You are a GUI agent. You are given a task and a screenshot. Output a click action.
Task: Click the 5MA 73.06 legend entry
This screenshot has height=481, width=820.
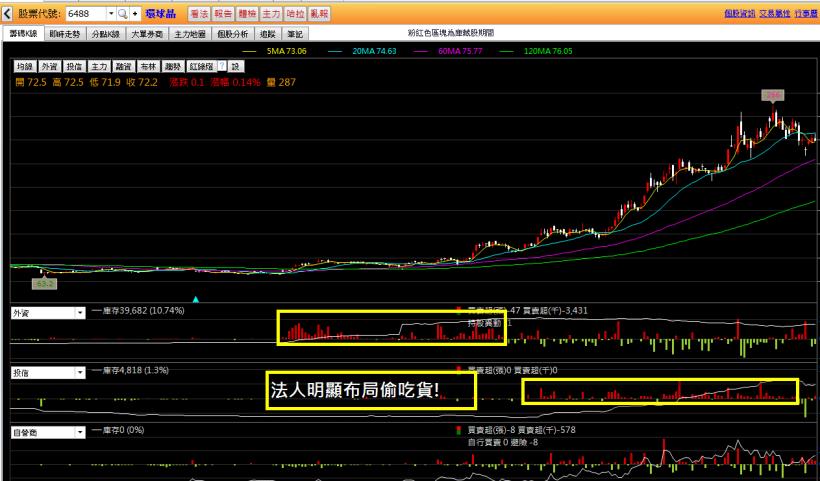[287, 51]
